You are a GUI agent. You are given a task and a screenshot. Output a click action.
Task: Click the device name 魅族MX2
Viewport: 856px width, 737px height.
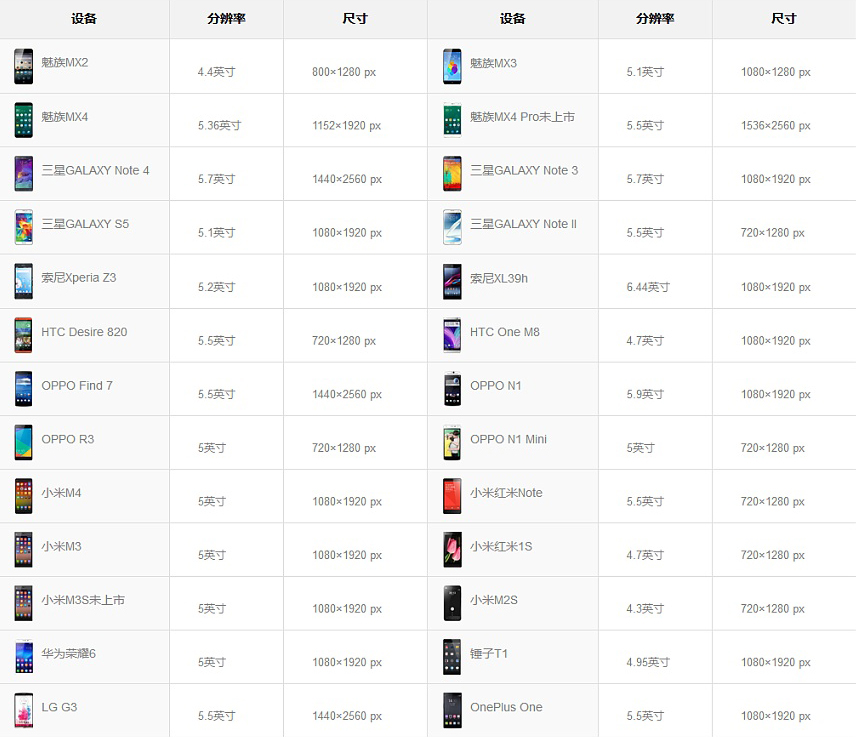coord(64,62)
